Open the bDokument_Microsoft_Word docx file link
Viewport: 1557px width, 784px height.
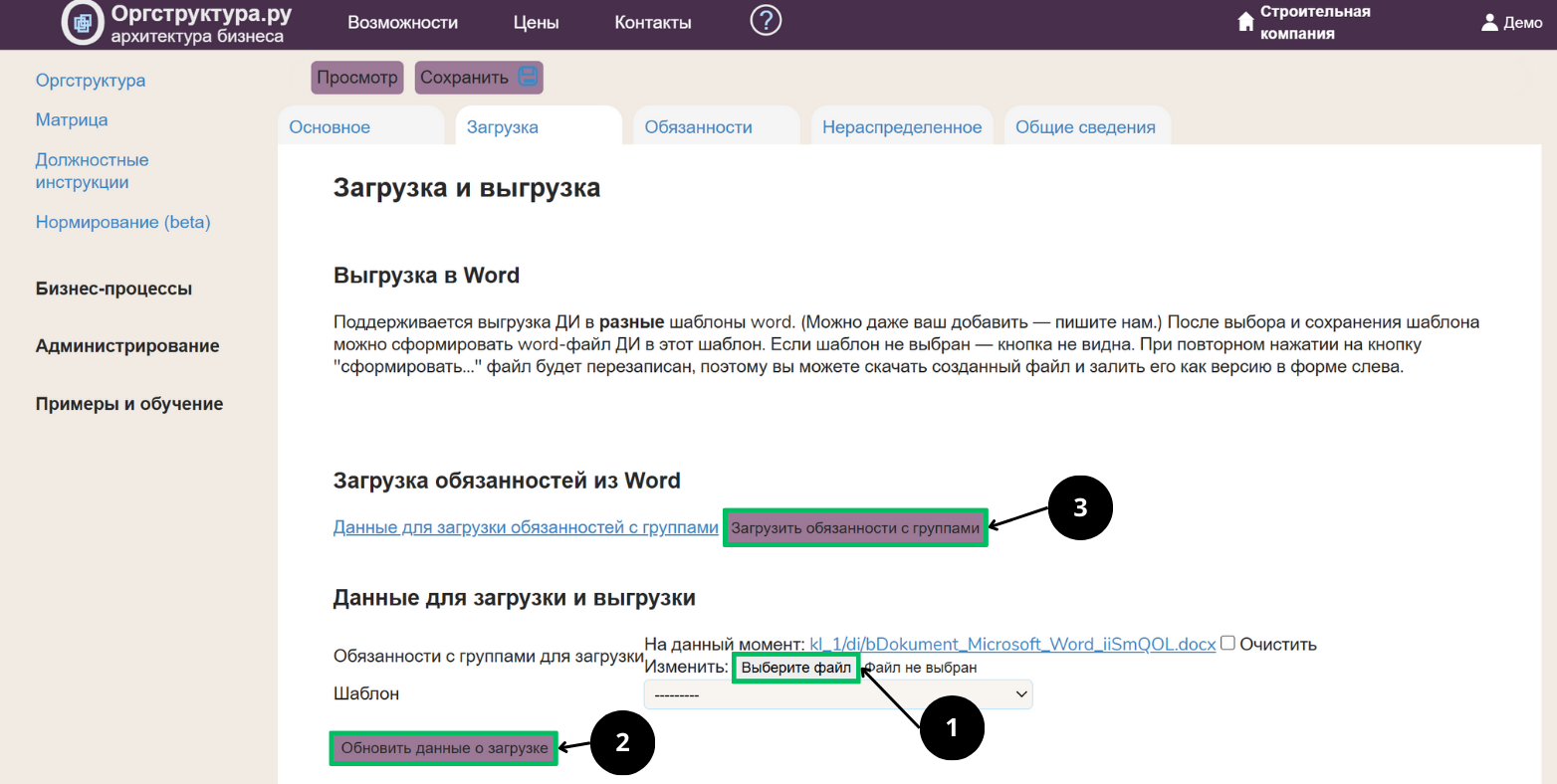[1012, 644]
